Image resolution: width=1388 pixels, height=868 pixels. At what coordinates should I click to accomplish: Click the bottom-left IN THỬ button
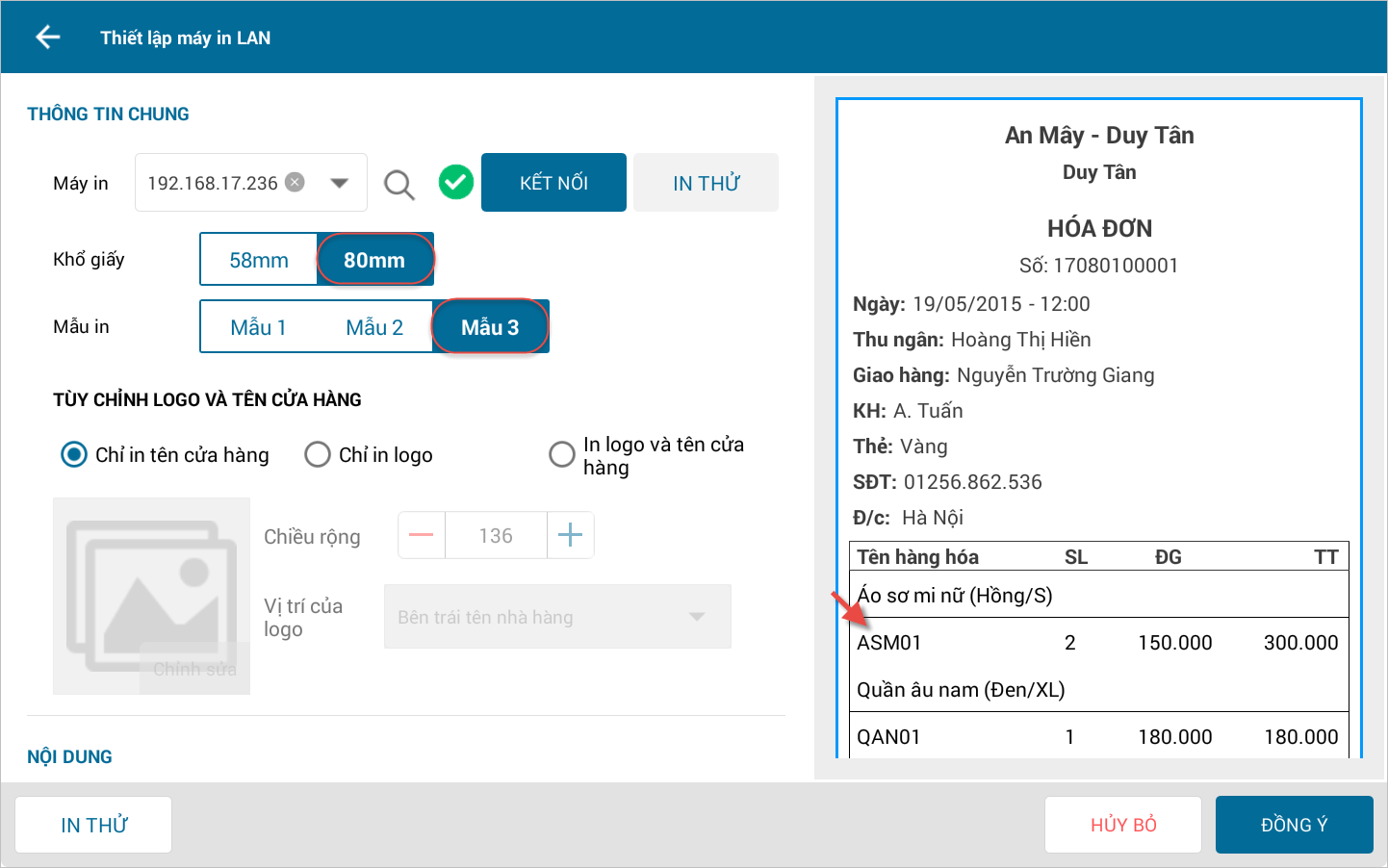click(93, 825)
